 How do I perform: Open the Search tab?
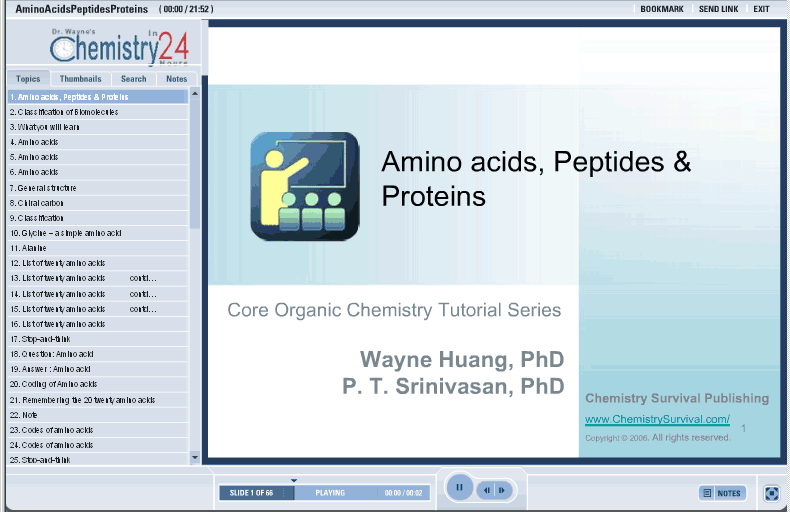pos(133,79)
